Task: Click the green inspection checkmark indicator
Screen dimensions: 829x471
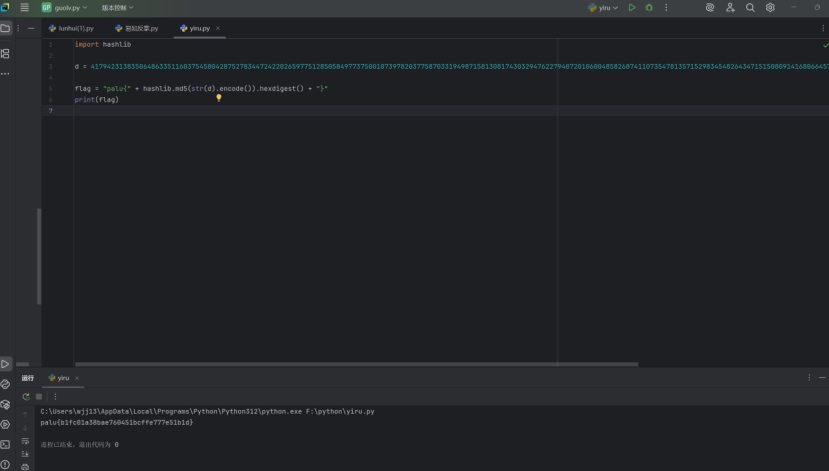Action: click(825, 45)
